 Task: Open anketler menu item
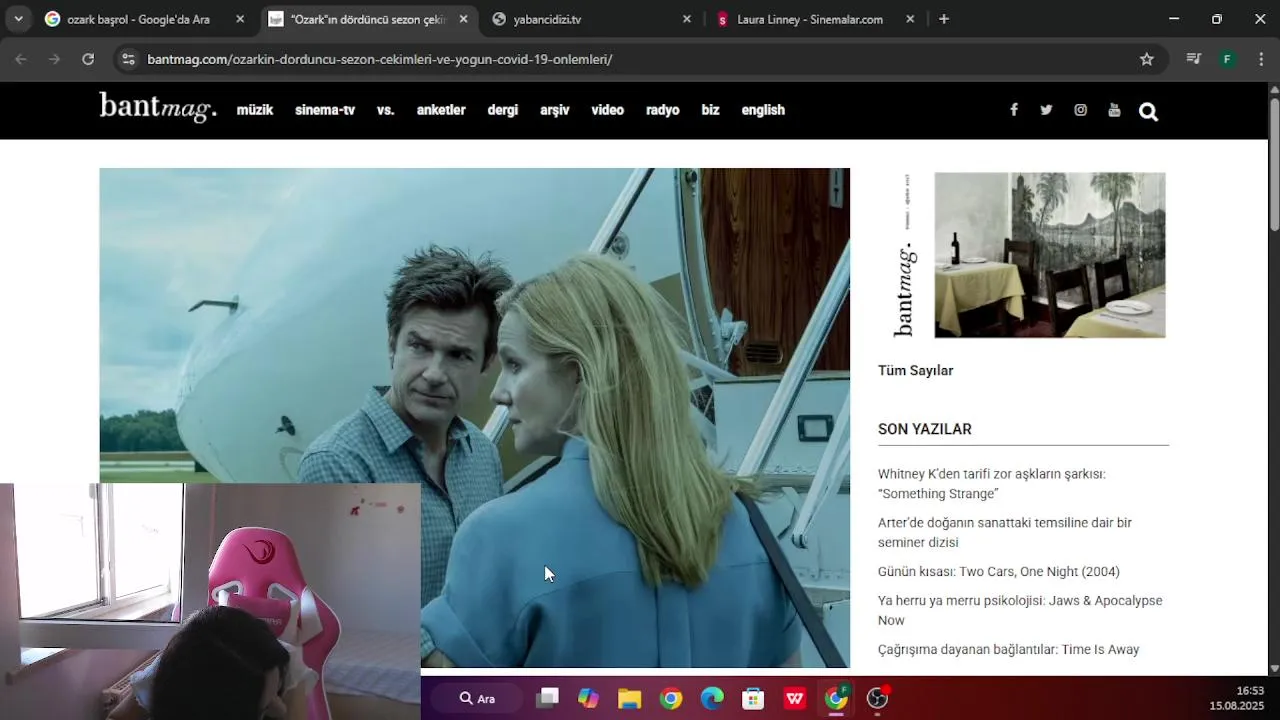[x=441, y=110]
